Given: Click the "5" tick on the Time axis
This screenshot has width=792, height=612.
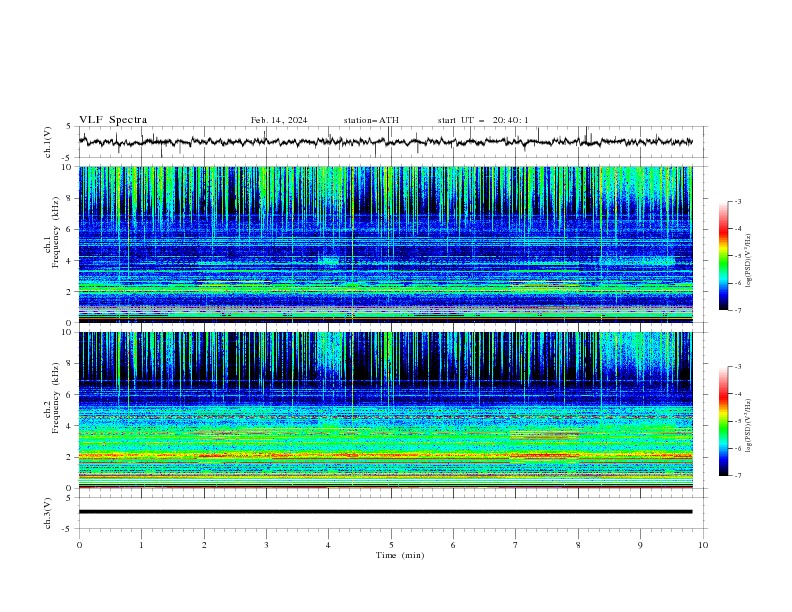Looking at the screenshot, I should coord(391,545).
